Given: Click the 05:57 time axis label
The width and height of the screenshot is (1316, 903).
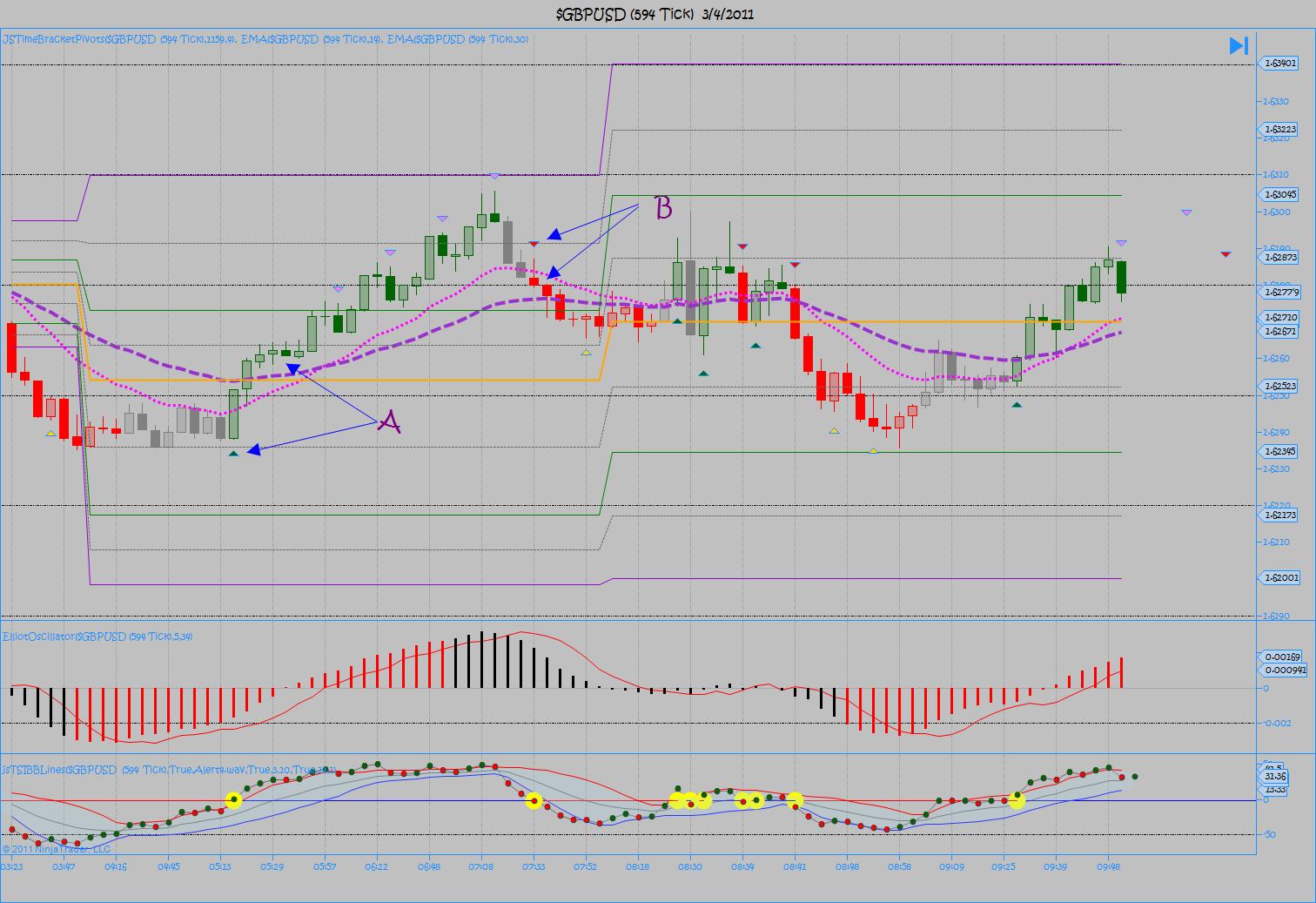Looking at the screenshot, I should [x=325, y=866].
